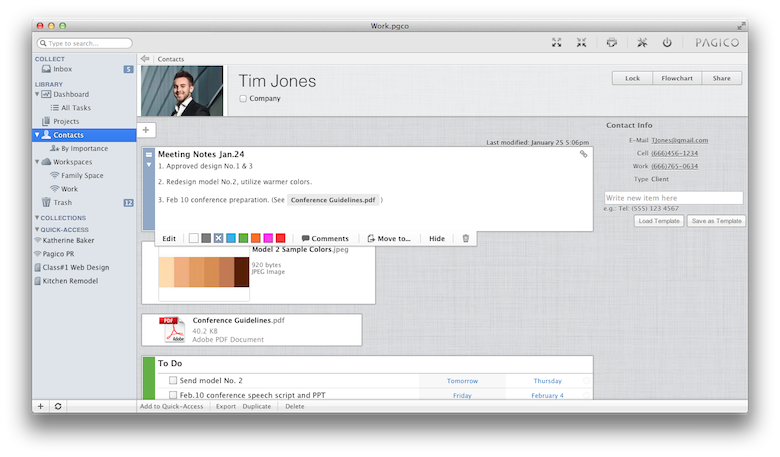Click the collapse bar icon on Meeting Notes
Screen dimensions: 780x457
[x=149, y=155]
